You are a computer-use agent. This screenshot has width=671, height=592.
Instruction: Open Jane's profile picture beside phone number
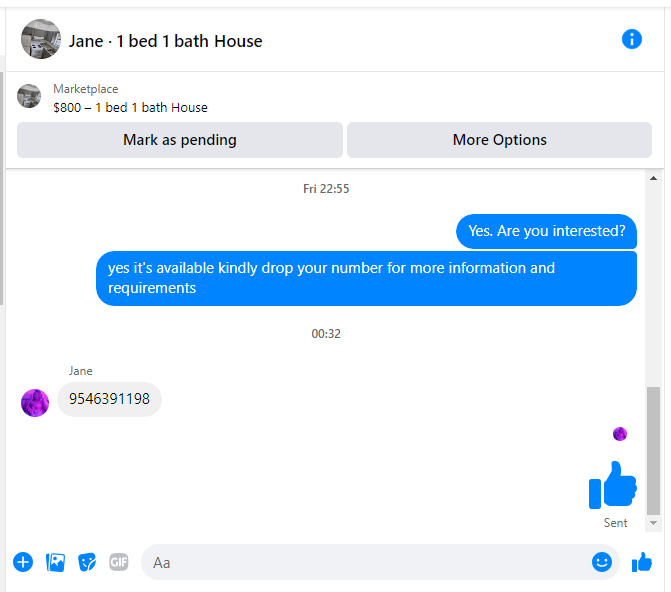point(35,403)
